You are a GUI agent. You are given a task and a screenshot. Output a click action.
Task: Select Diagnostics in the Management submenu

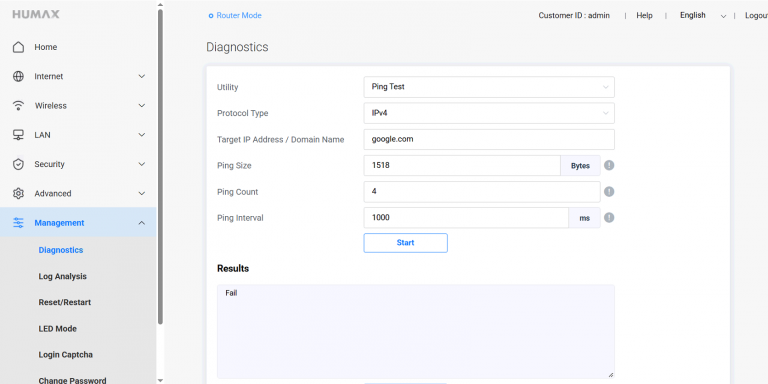pos(61,250)
